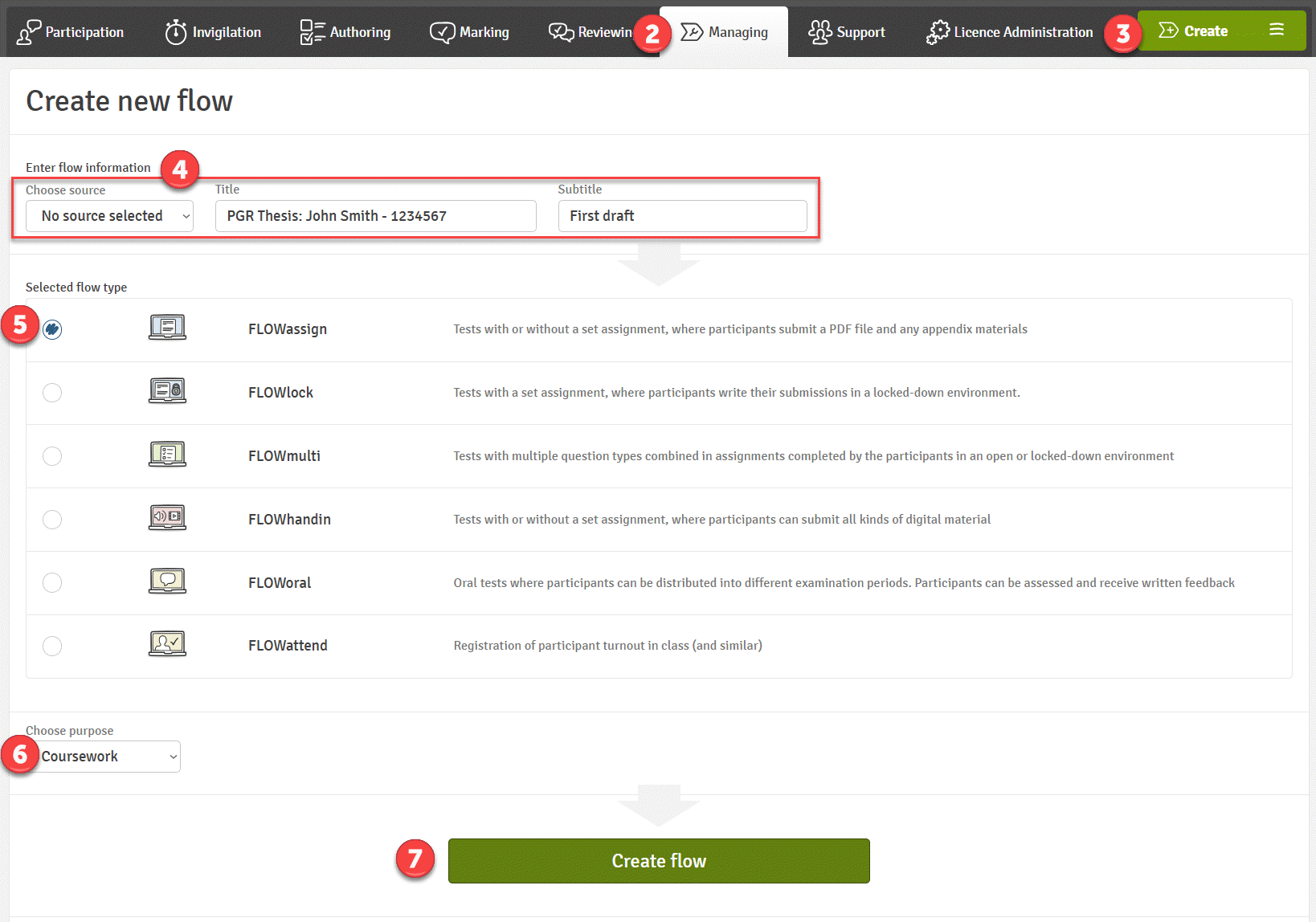This screenshot has width=1316, height=922.
Task: Click the Create button in top bar
Action: [x=1194, y=31]
